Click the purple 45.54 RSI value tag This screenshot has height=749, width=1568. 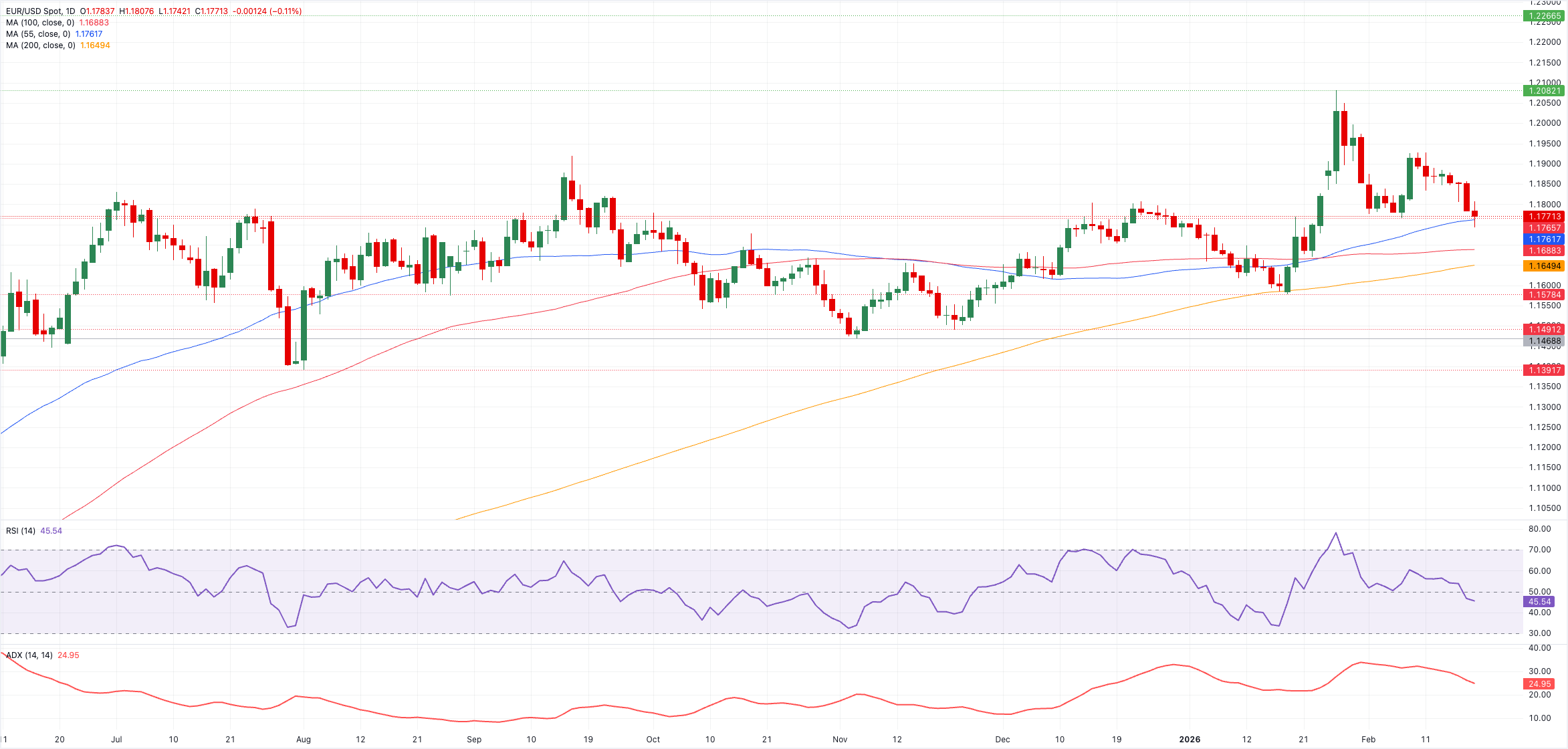[x=1539, y=602]
